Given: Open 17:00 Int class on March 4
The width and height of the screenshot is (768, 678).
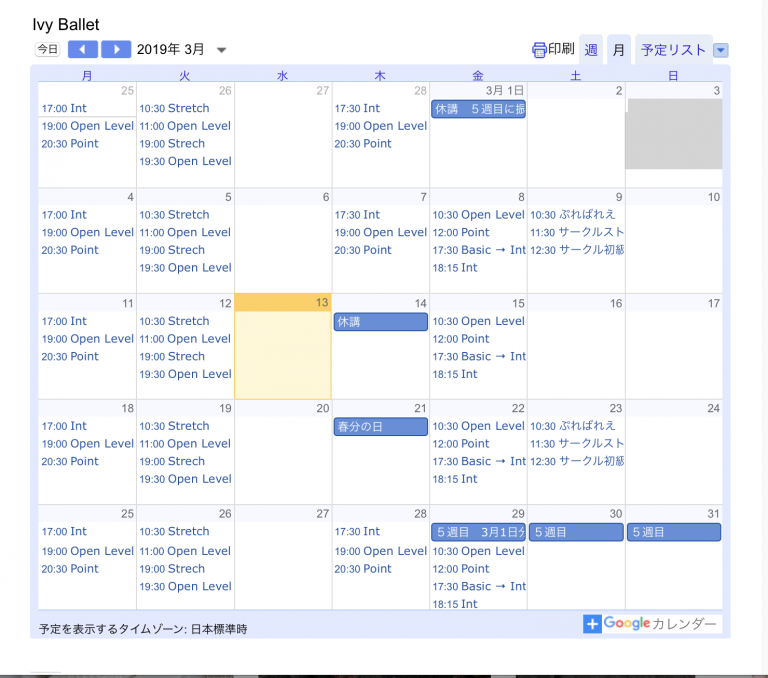Looking at the screenshot, I should point(64,214).
